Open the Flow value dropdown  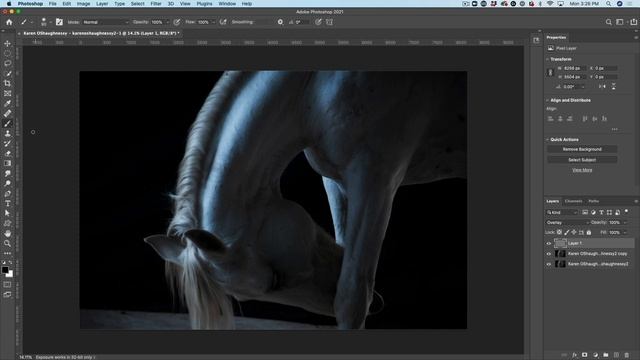[x=213, y=22]
